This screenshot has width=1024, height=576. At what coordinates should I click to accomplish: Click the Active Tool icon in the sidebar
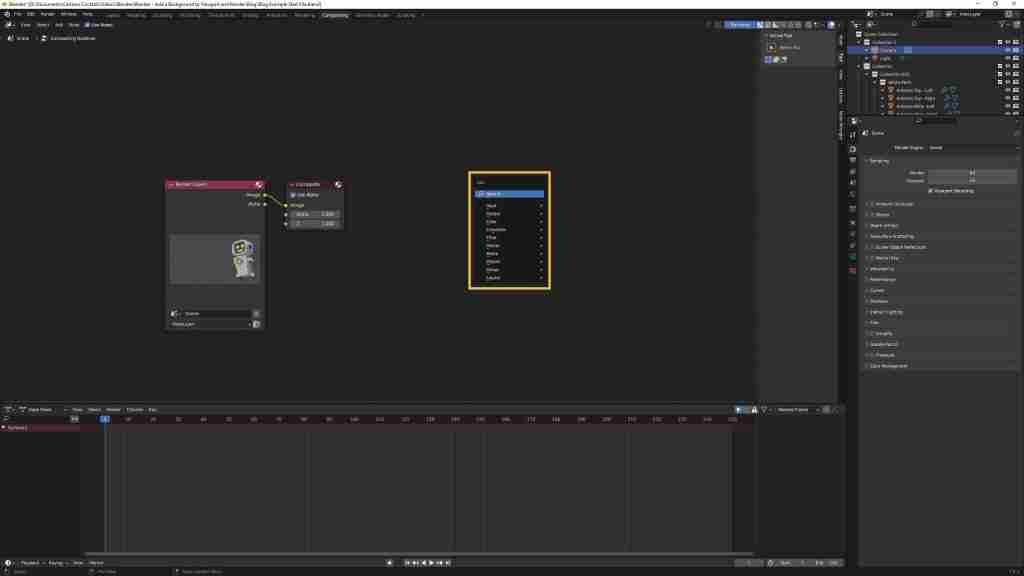[x=771, y=47]
